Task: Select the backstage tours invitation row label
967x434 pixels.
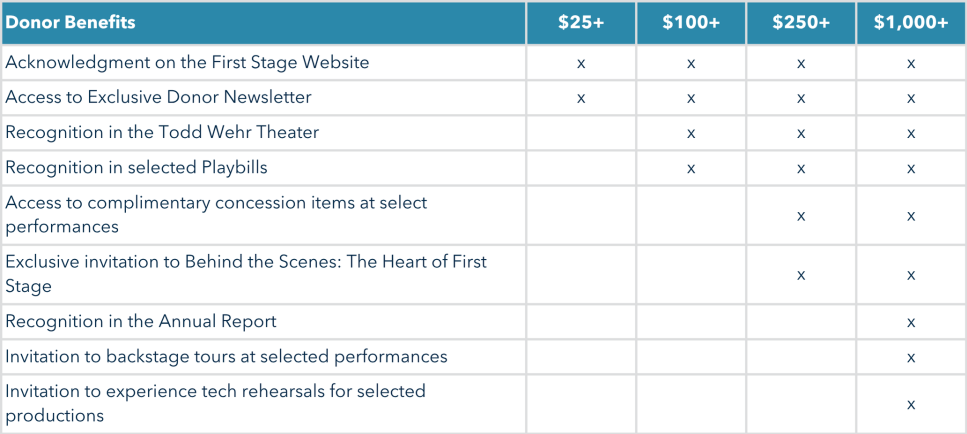Action: point(226,357)
